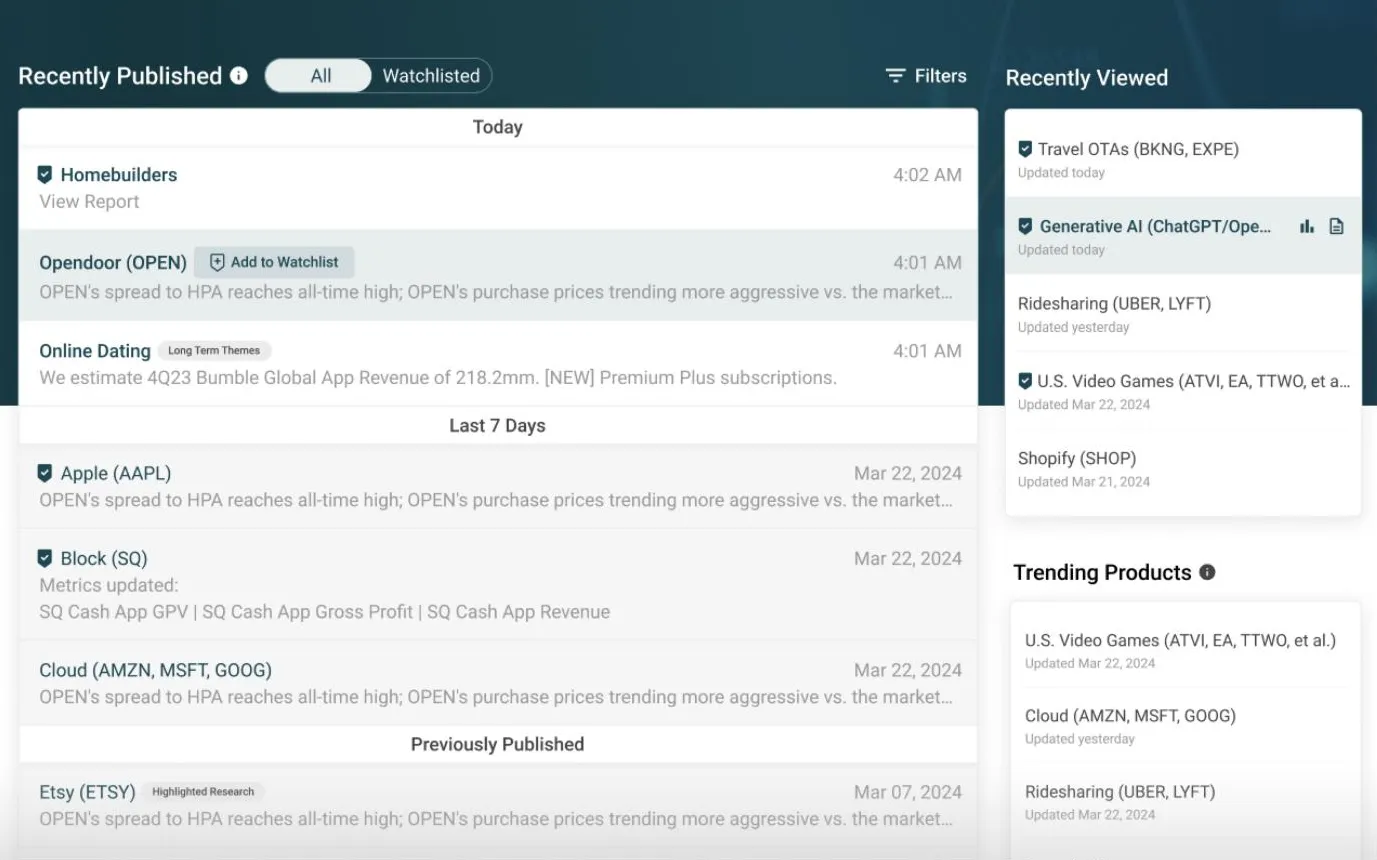The height and width of the screenshot is (860, 1377).
Task: Click the info icon beside Trending Products
Action: point(1208,572)
